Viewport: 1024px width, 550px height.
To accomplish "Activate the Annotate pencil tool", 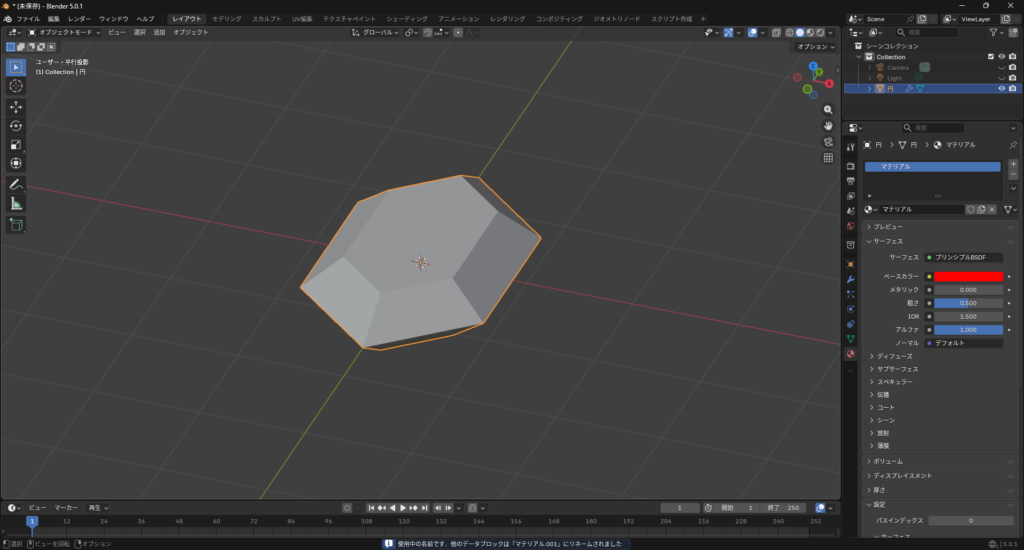I will pyautogui.click(x=16, y=184).
